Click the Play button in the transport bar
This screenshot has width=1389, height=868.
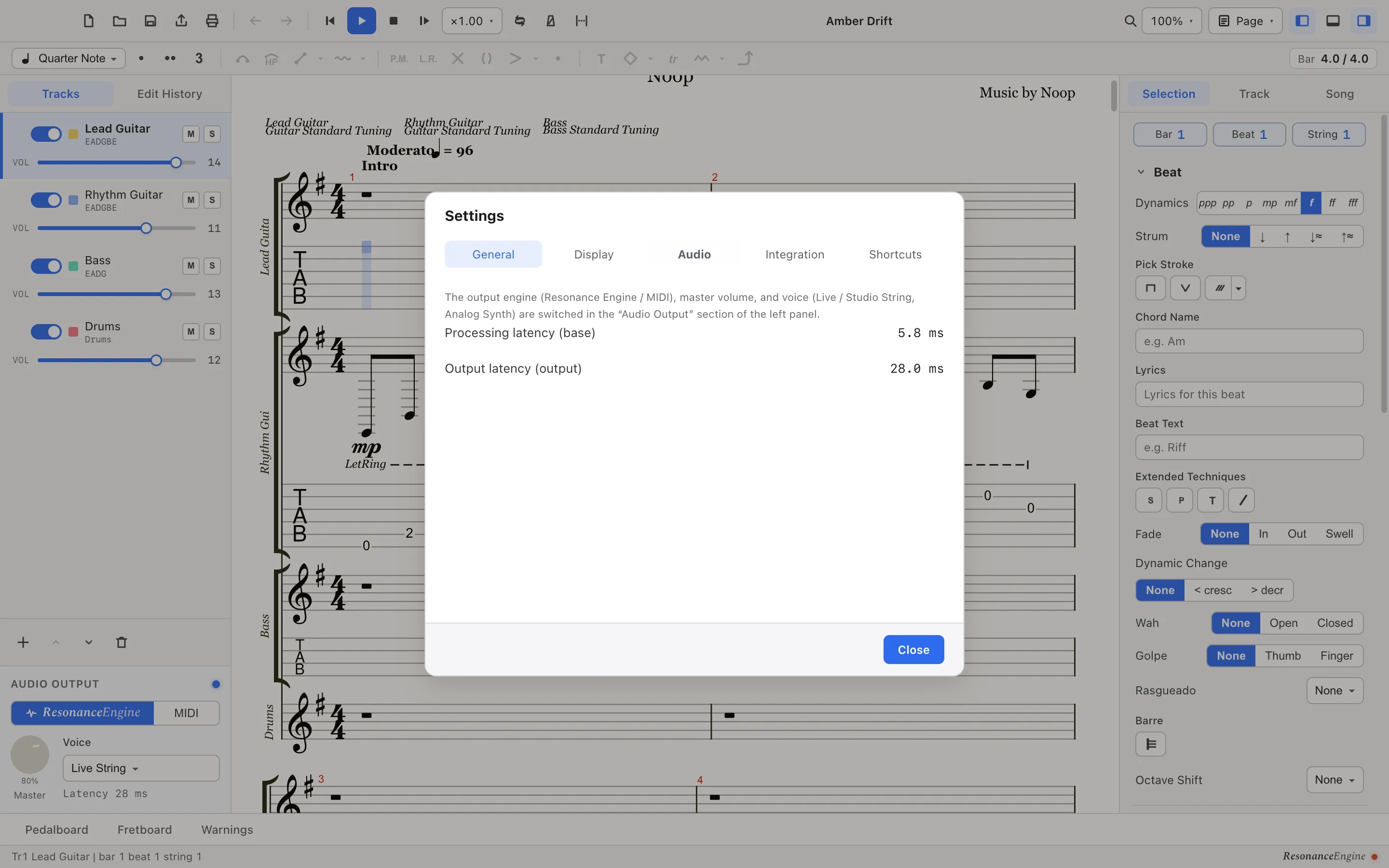click(361, 21)
